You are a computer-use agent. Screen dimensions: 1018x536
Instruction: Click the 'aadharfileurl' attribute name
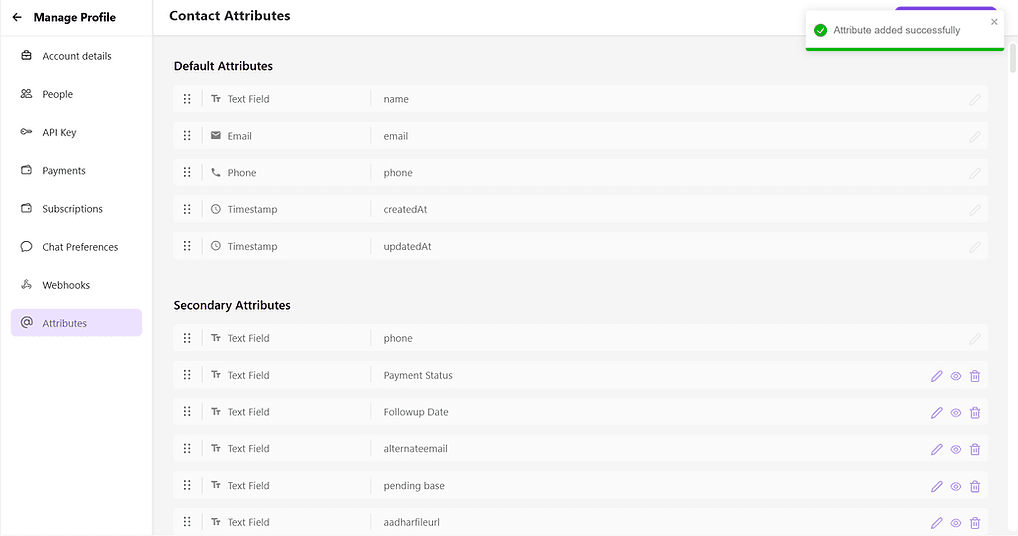point(411,522)
